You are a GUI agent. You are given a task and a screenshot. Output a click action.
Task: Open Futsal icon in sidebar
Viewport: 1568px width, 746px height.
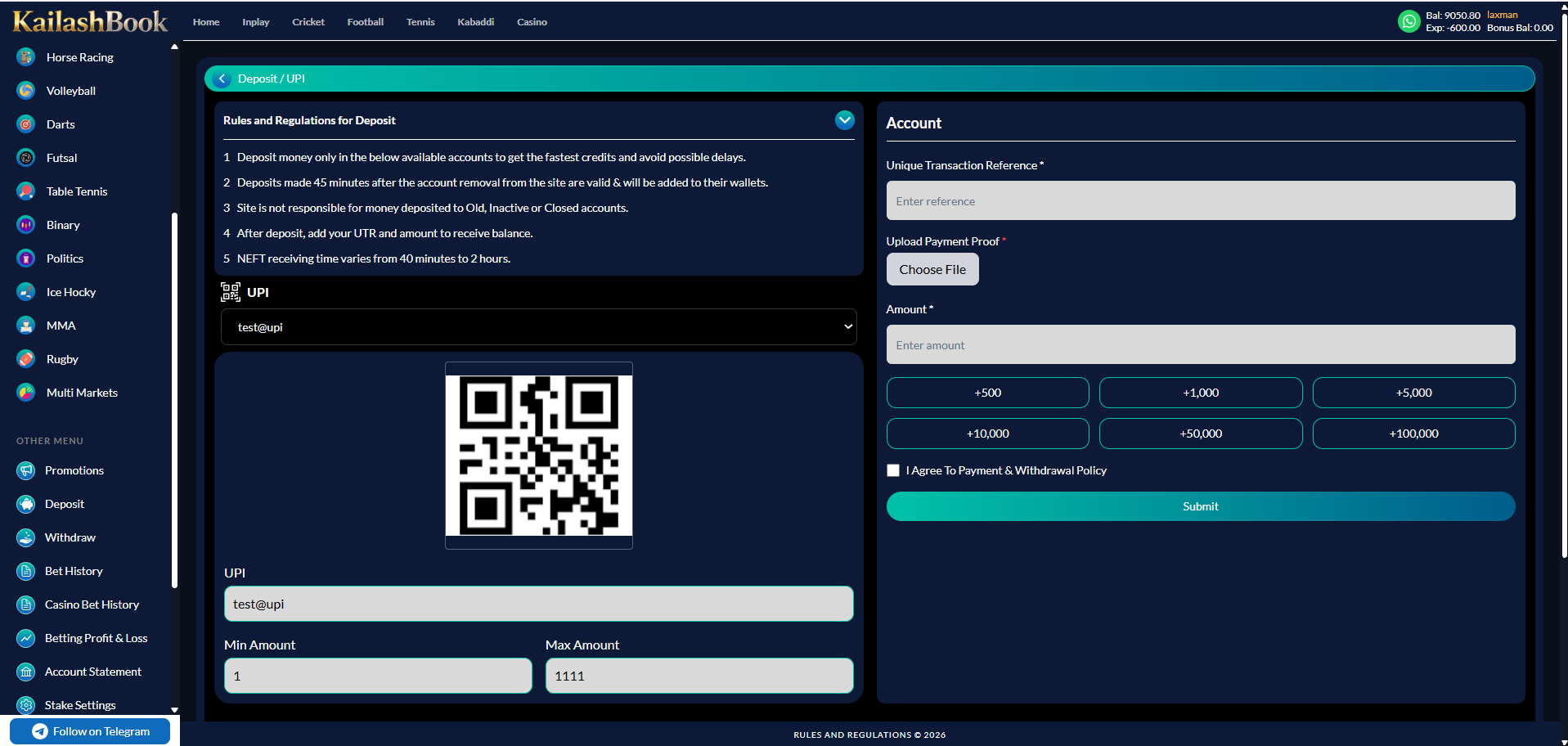click(26, 158)
